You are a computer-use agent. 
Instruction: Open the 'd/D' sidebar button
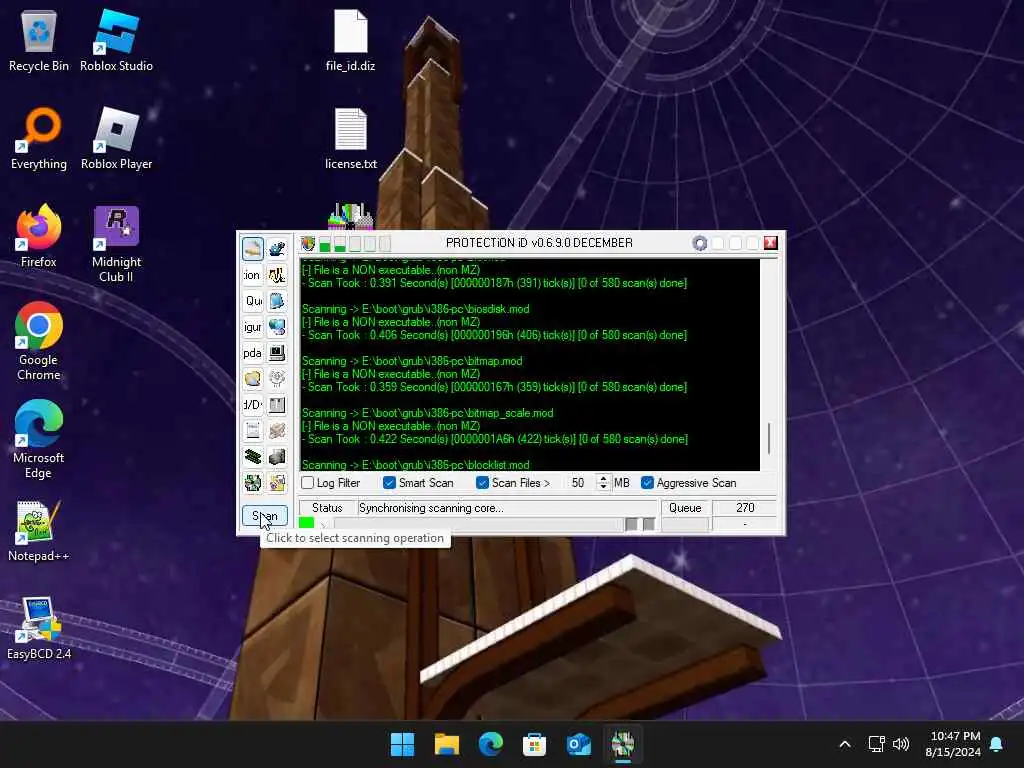click(x=253, y=405)
